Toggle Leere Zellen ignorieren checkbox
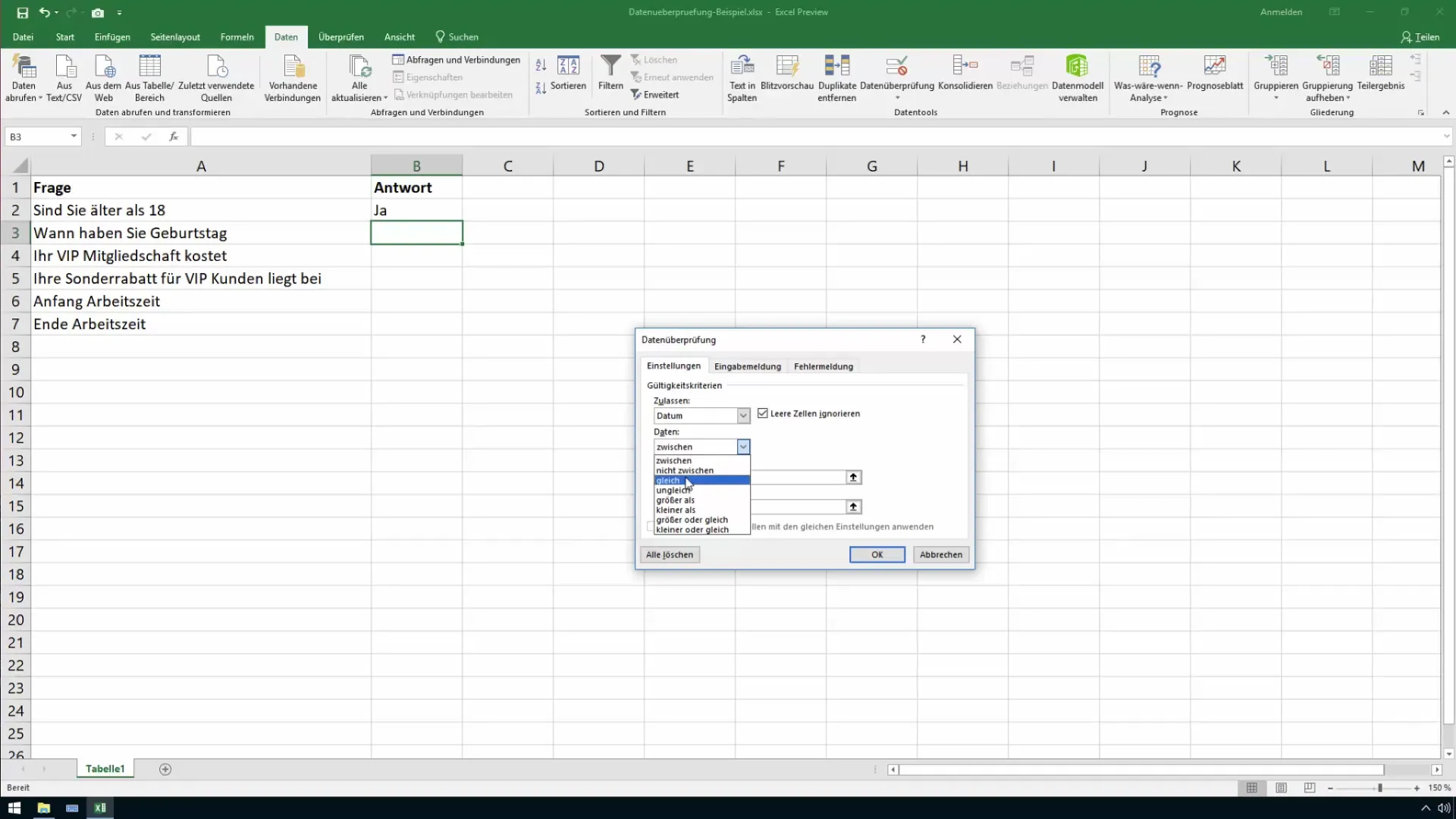The height and width of the screenshot is (819, 1456). click(763, 413)
